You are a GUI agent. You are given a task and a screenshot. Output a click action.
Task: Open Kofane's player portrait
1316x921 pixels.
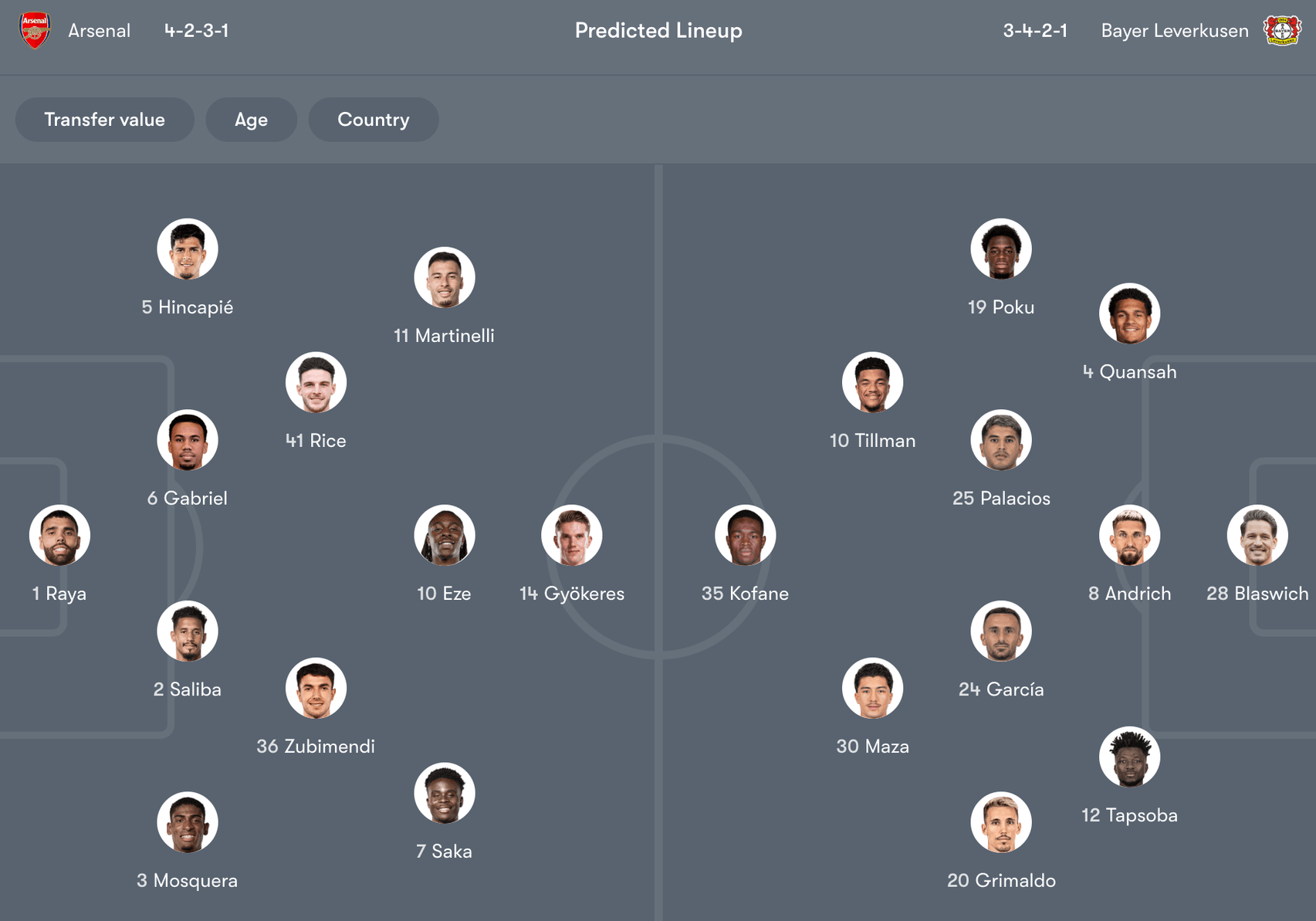pos(746,535)
